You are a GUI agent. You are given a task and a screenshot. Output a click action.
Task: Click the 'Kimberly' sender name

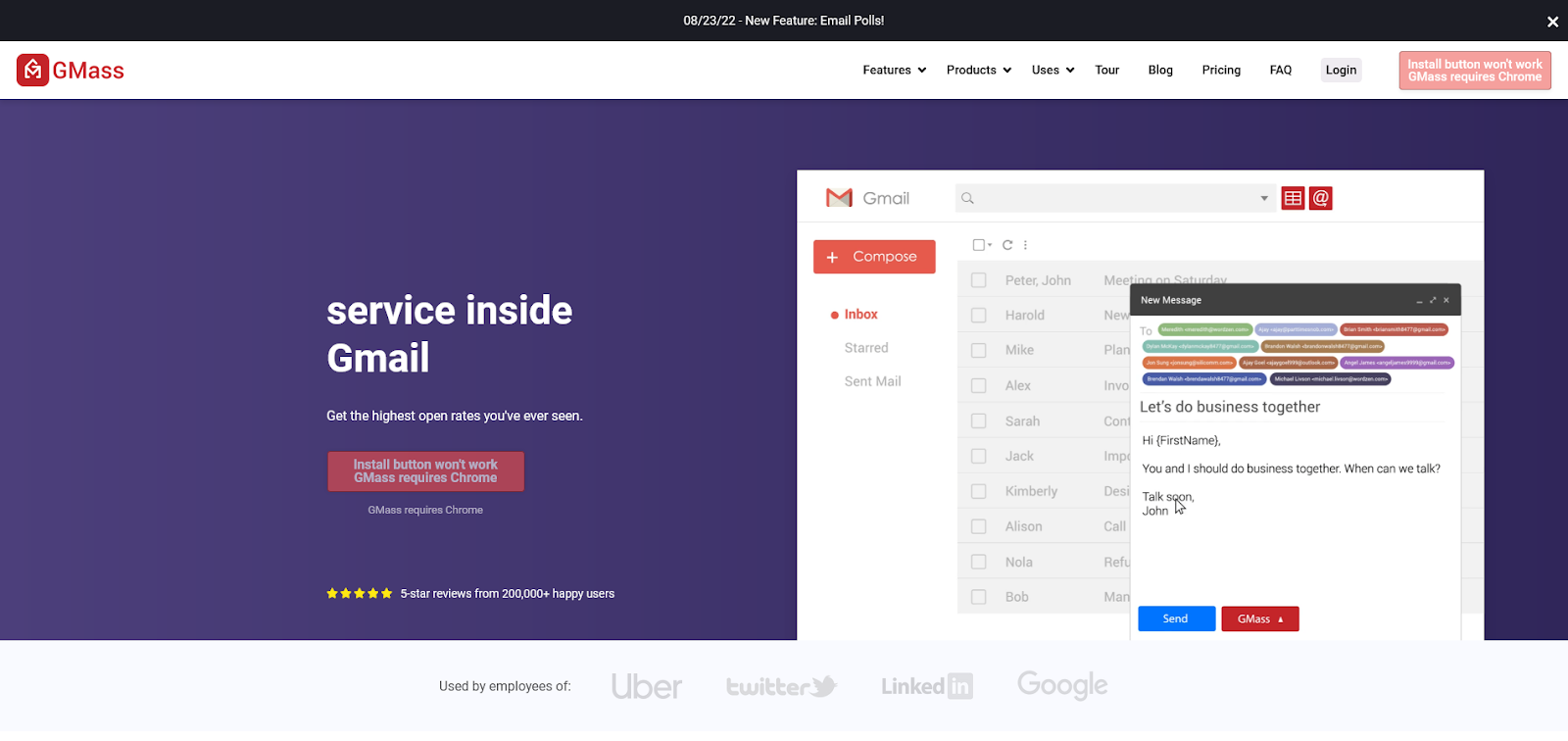click(1031, 491)
